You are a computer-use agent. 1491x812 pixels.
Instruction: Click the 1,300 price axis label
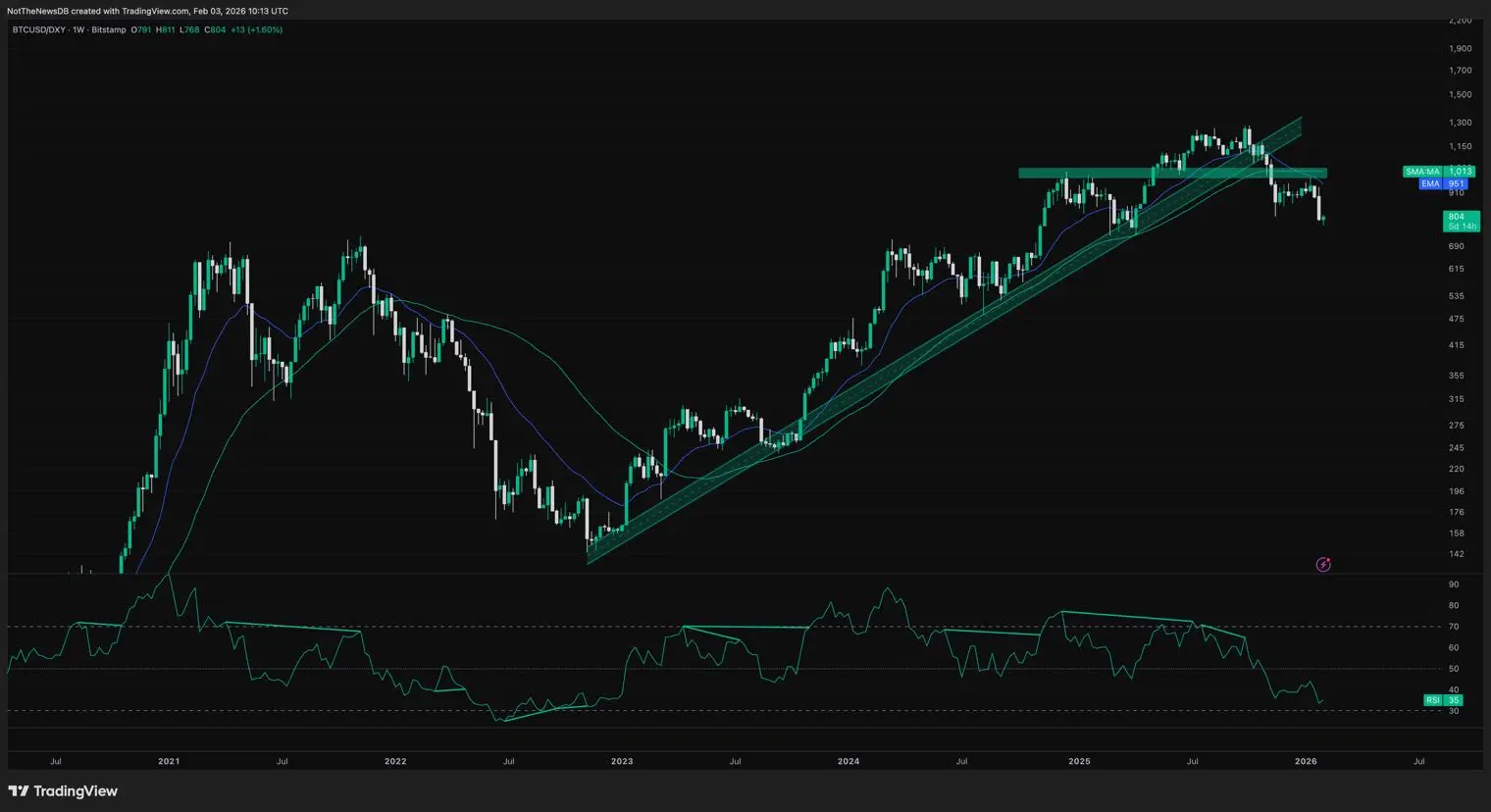coord(1460,123)
